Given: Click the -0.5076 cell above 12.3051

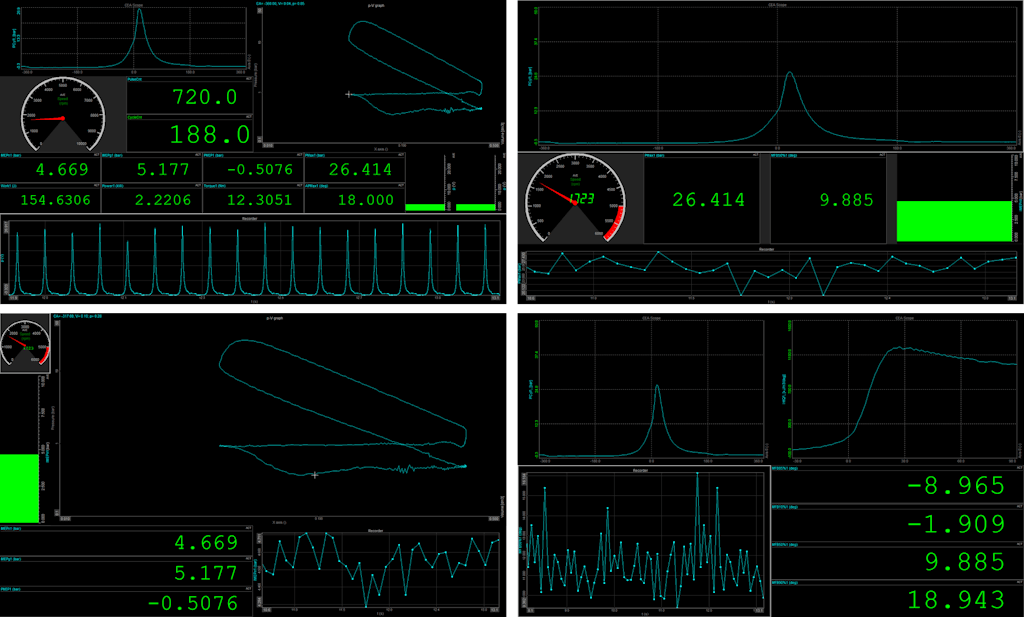Looking at the screenshot, I should 253,168.
